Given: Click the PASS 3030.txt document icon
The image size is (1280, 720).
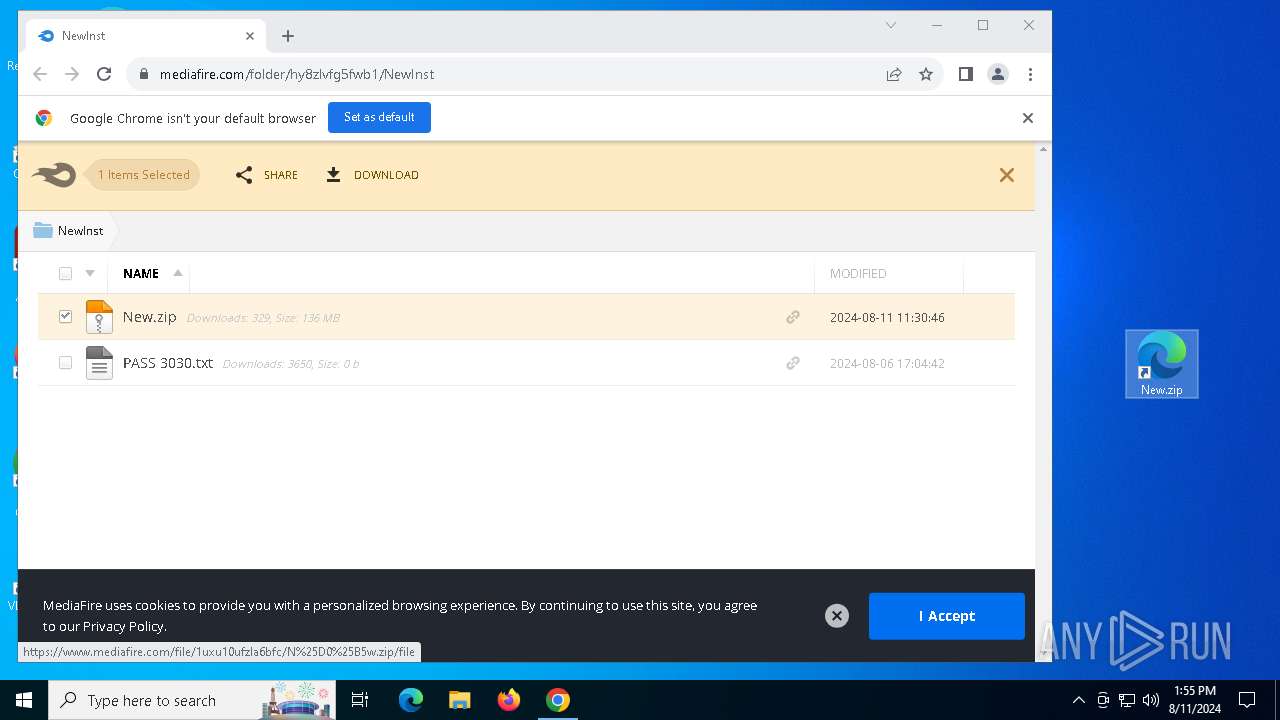Looking at the screenshot, I should tap(99, 363).
